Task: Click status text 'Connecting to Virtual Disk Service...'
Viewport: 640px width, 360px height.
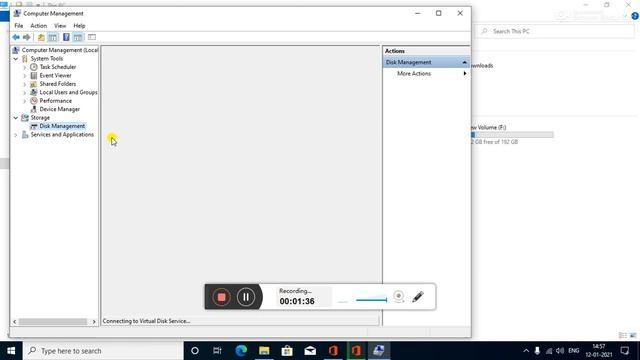Action: click(146, 321)
